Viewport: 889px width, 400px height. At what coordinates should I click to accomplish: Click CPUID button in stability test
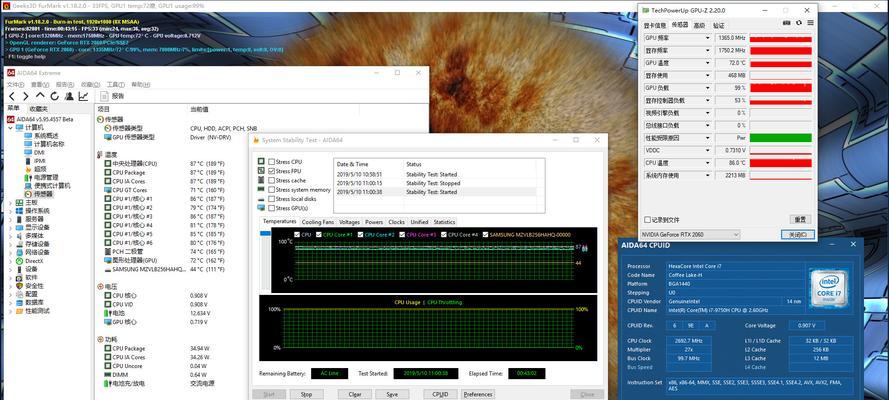point(440,394)
